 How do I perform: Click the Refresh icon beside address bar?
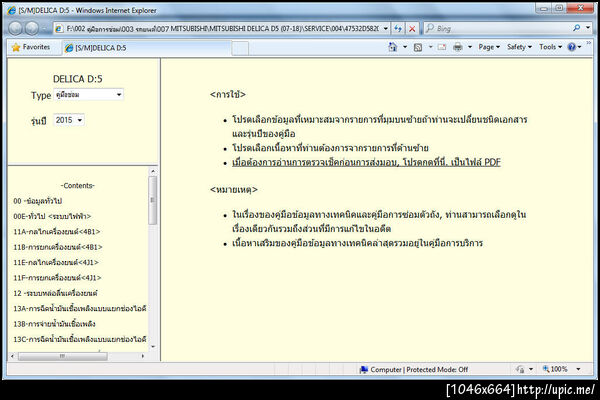click(x=398, y=28)
